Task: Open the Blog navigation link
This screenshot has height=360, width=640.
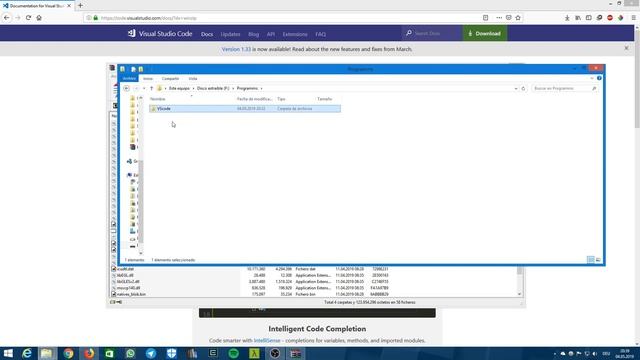Action: 253,34
